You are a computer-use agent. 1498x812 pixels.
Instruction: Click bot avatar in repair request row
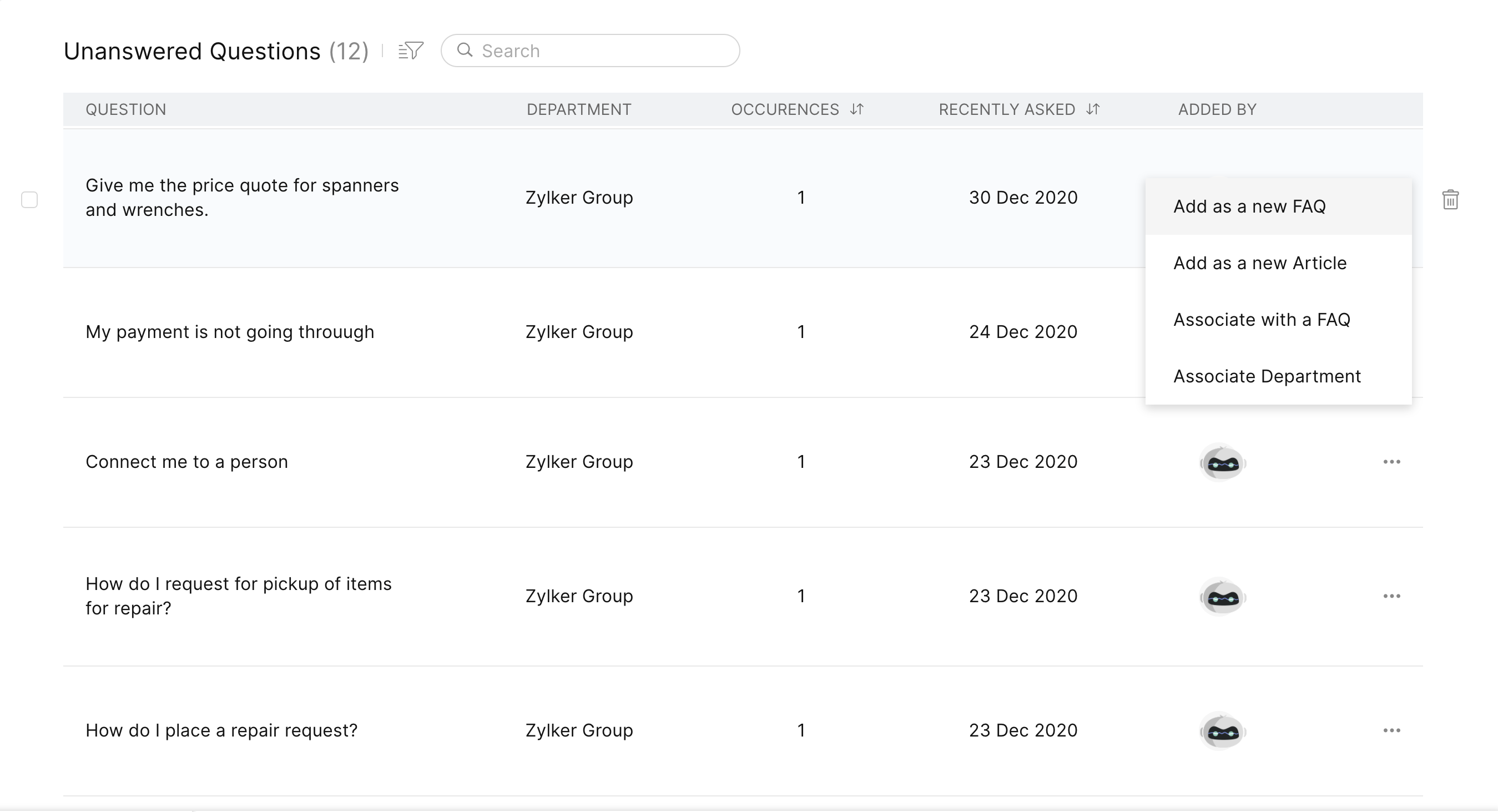pyautogui.click(x=1222, y=731)
